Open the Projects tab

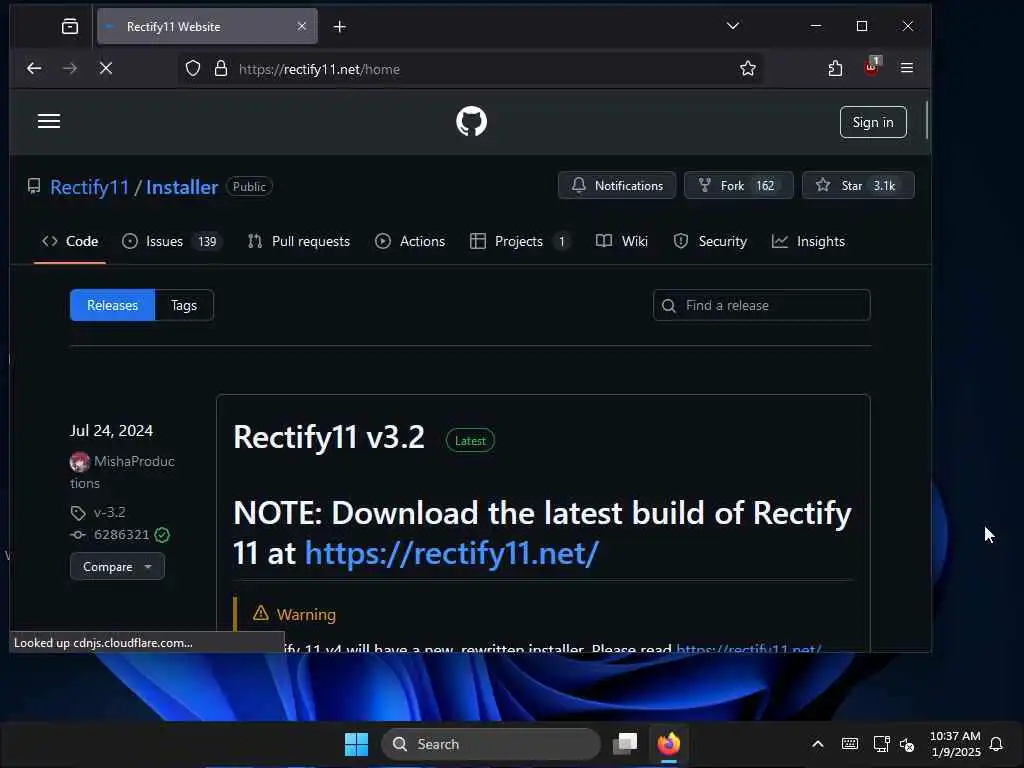pos(520,241)
